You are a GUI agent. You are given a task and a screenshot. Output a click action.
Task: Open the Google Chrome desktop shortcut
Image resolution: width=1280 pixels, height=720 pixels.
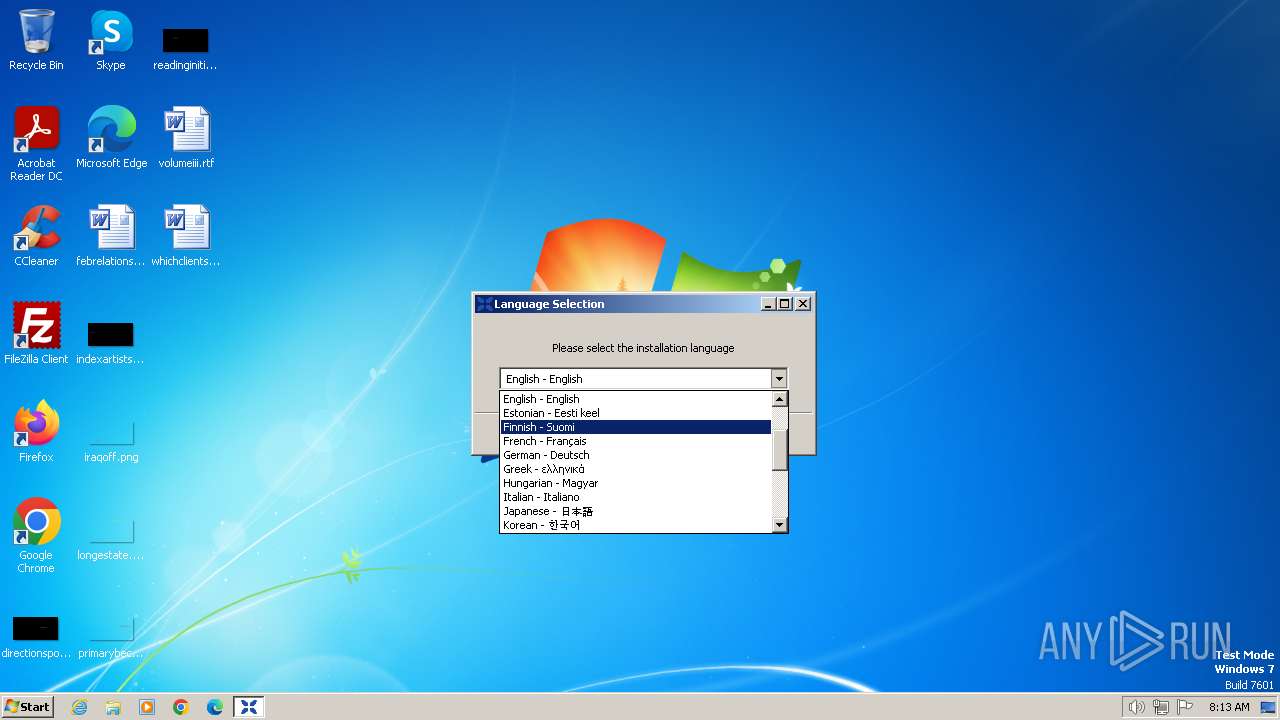(36, 535)
